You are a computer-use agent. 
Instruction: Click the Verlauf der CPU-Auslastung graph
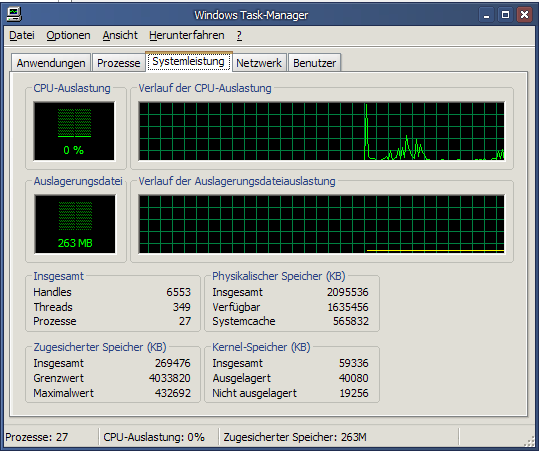(x=321, y=131)
